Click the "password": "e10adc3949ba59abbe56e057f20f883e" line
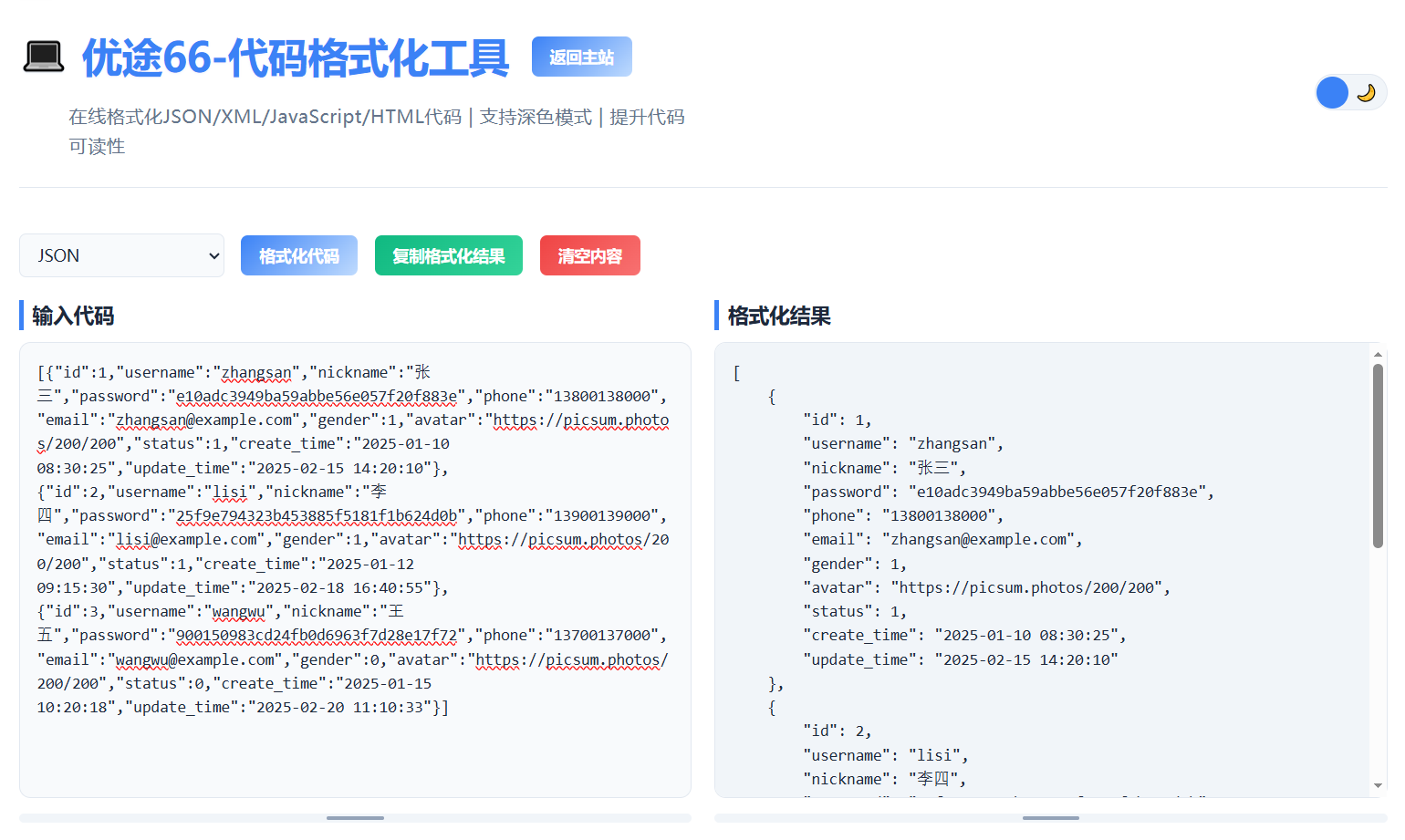The width and height of the screenshot is (1405, 840). click(x=1008, y=492)
